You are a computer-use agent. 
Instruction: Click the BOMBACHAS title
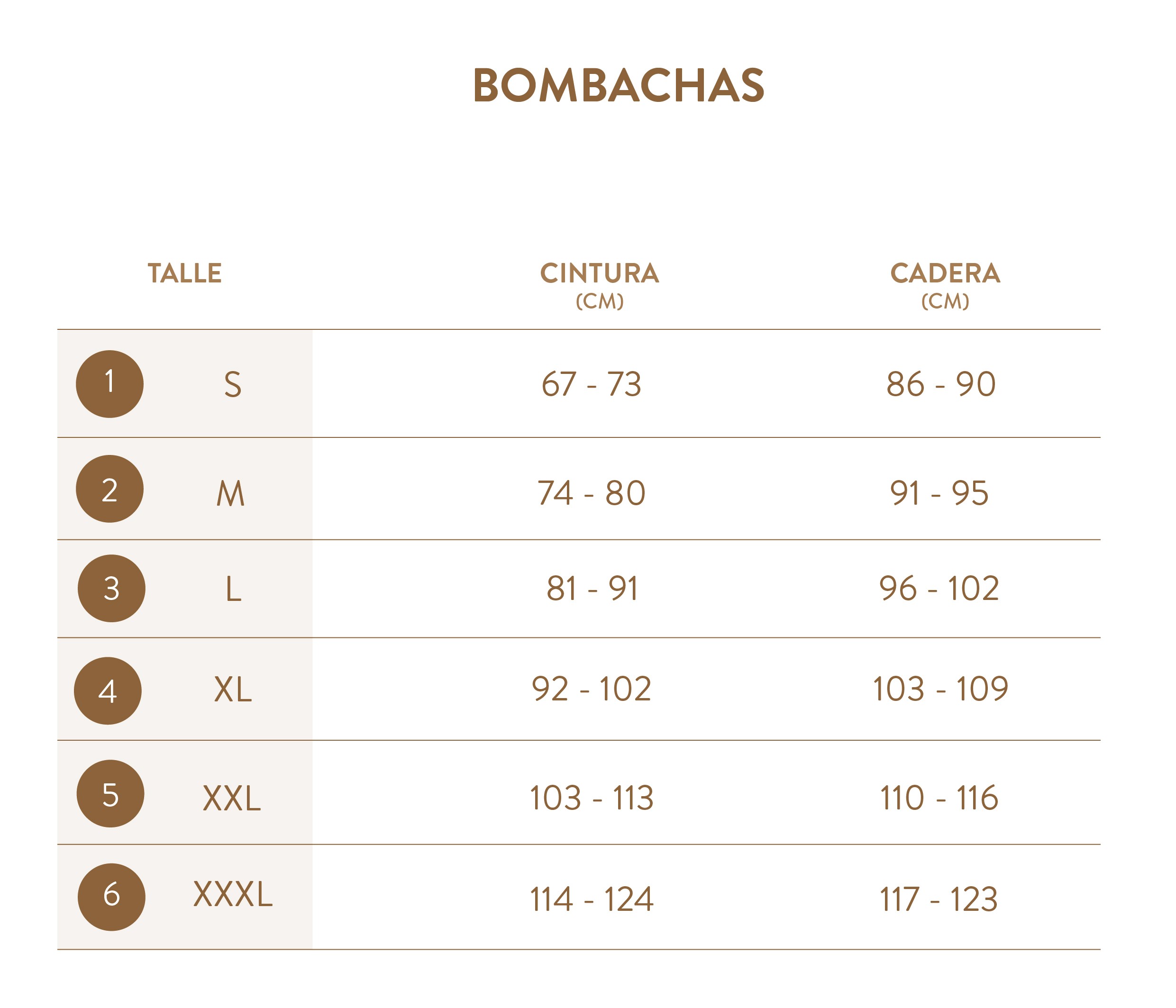point(619,86)
